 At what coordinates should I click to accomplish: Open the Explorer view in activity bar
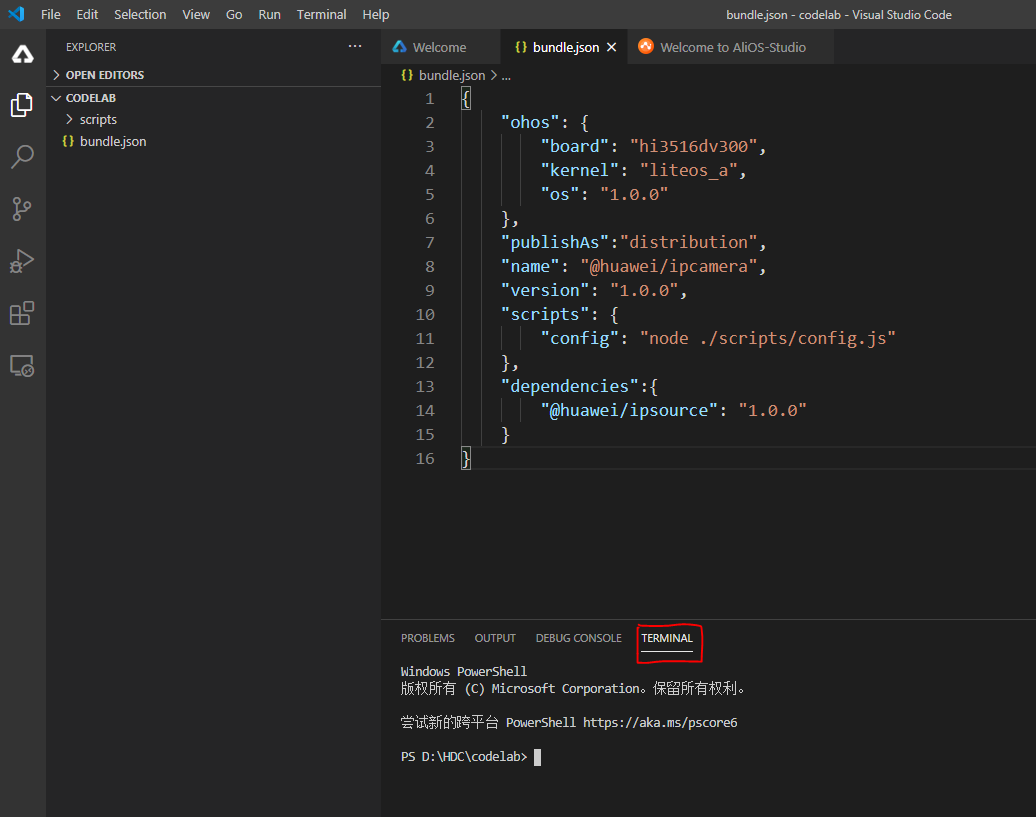pos(22,105)
